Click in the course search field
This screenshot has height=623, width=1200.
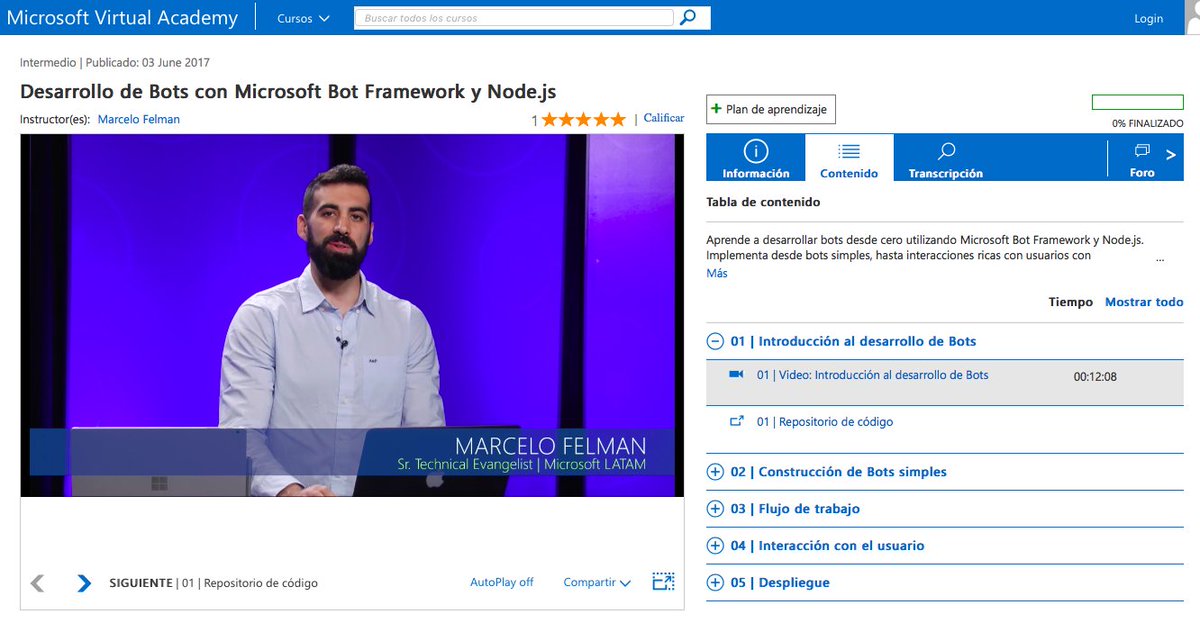tap(515, 18)
